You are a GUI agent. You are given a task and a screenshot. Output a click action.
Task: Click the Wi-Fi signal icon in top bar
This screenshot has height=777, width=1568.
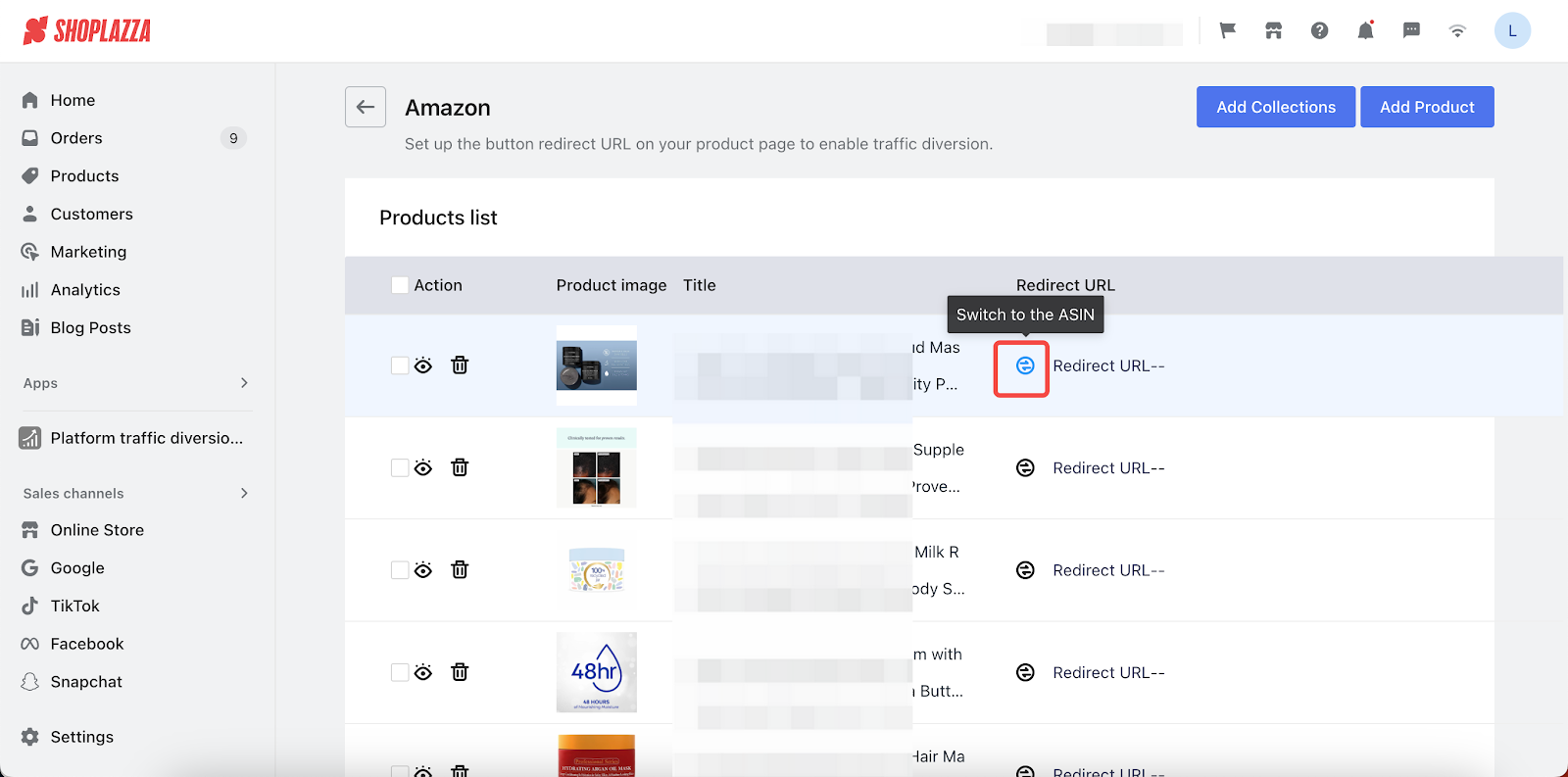pyautogui.click(x=1457, y=30)
